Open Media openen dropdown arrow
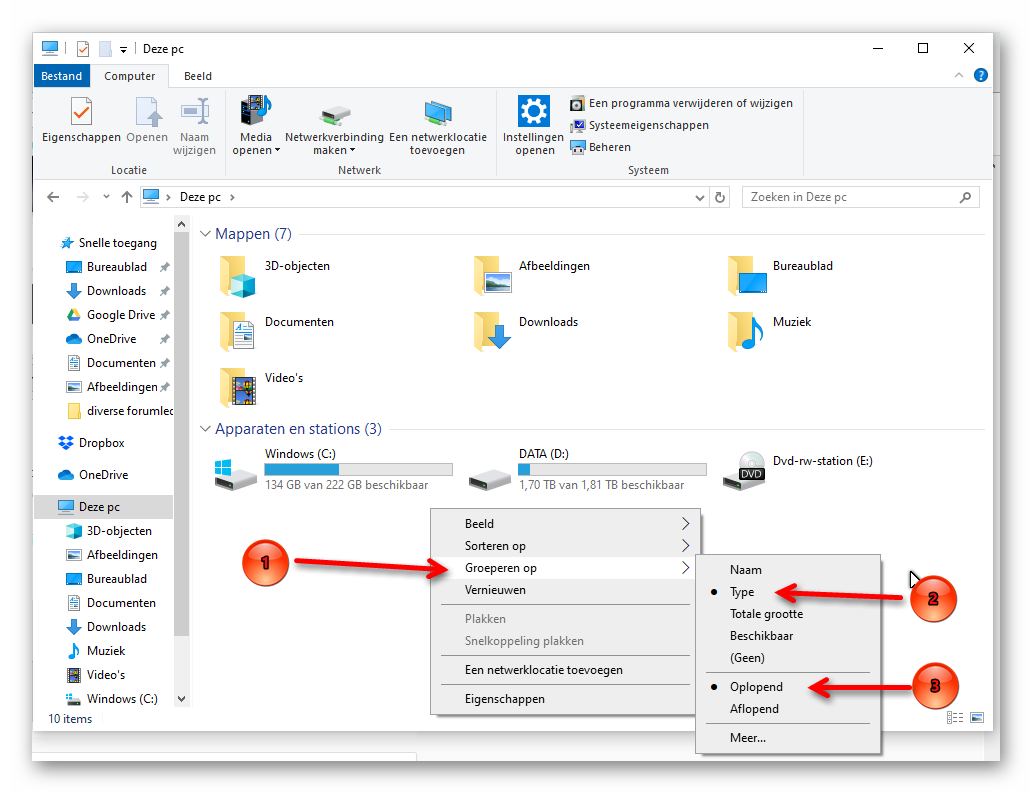The height and width of the screenshot is (793, 1032). point(277,151)
